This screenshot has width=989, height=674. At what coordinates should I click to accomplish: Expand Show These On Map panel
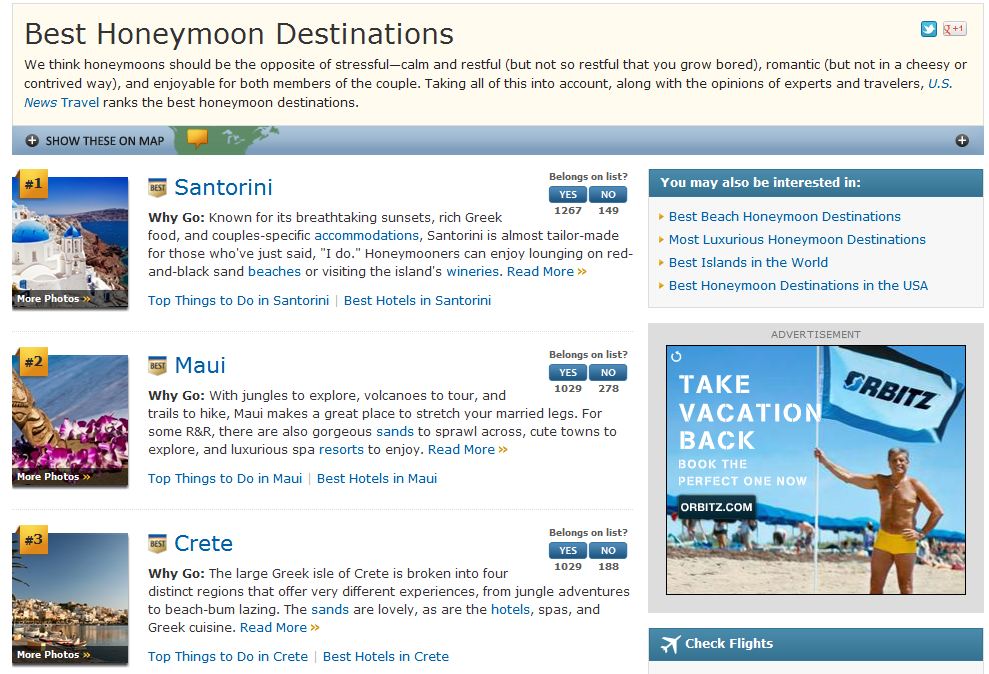(x=95, y=141)
